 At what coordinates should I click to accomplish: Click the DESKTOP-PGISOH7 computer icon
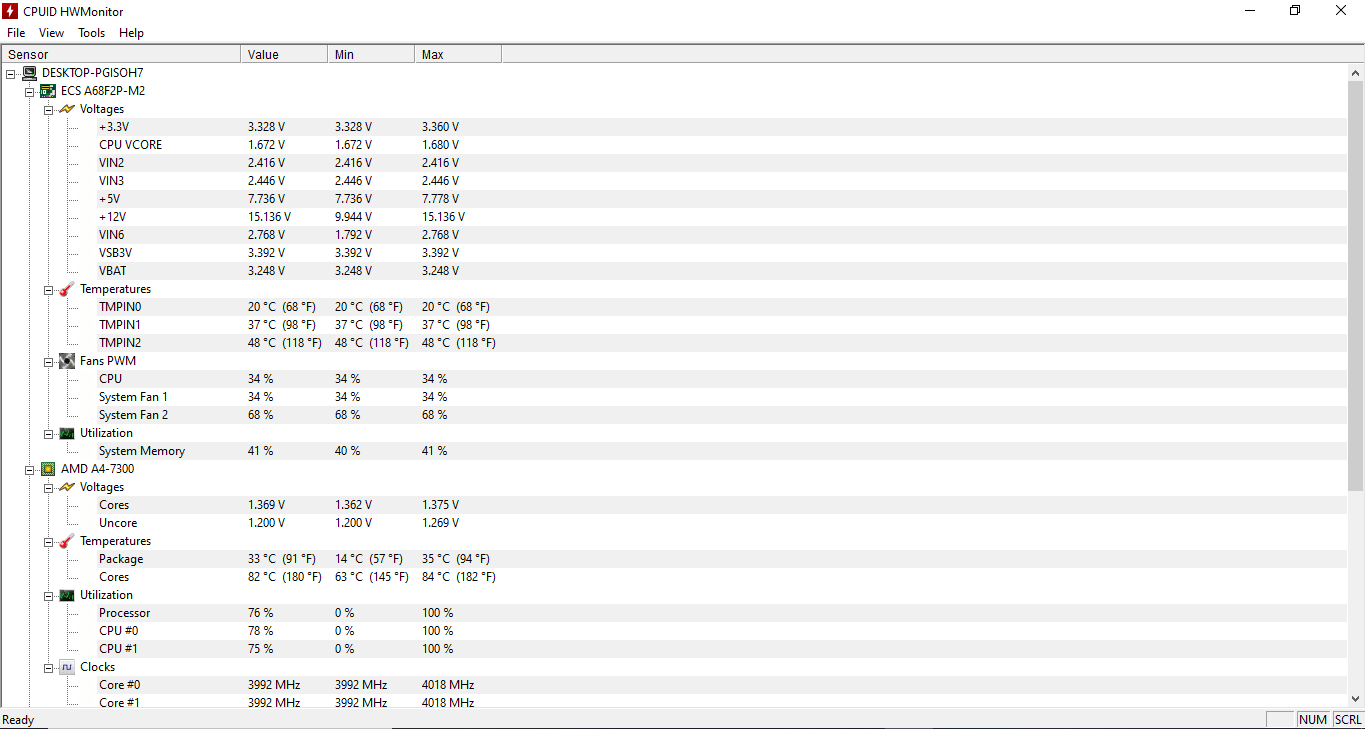(29, 73)
